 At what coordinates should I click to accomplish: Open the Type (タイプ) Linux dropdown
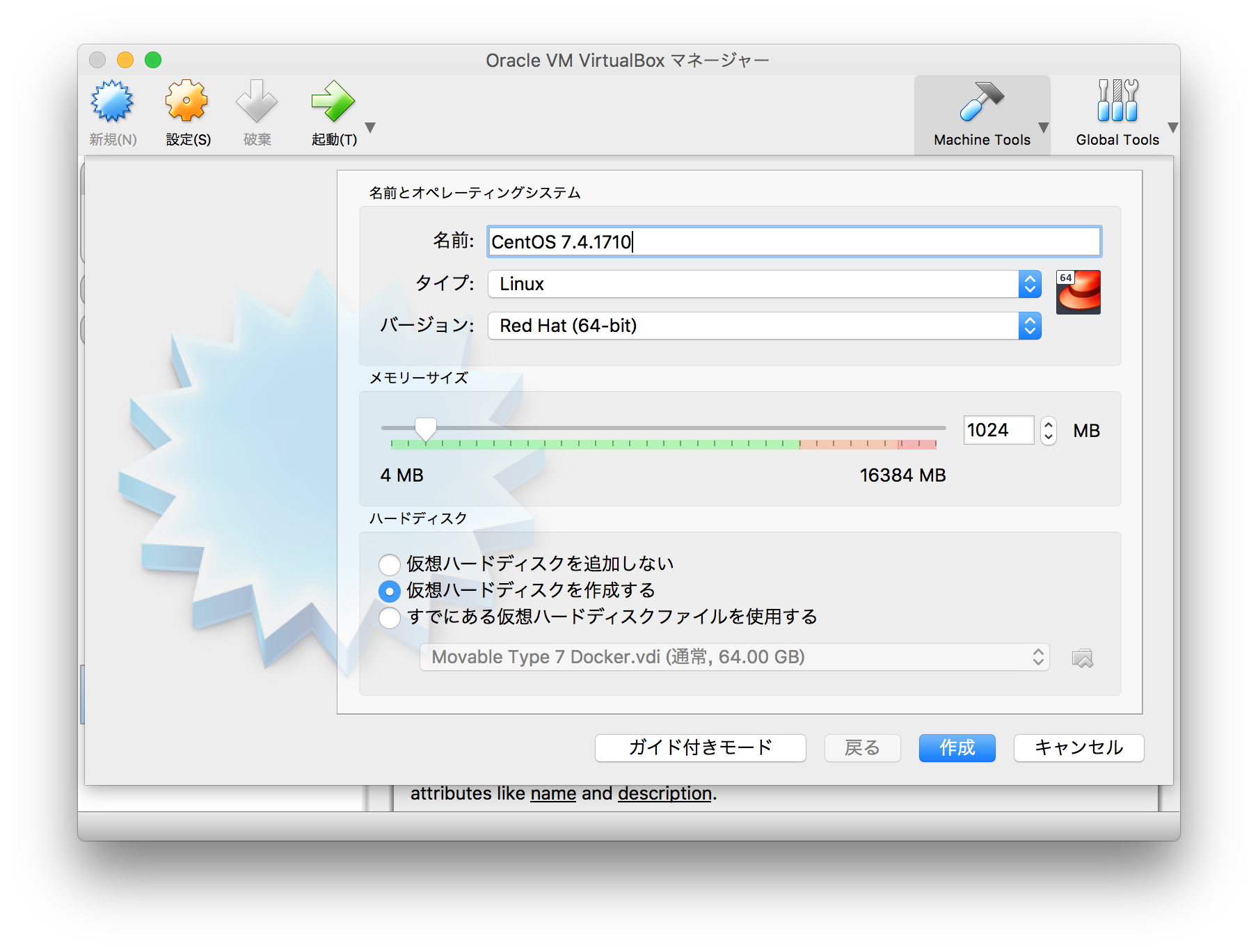(x=764, y=284)
